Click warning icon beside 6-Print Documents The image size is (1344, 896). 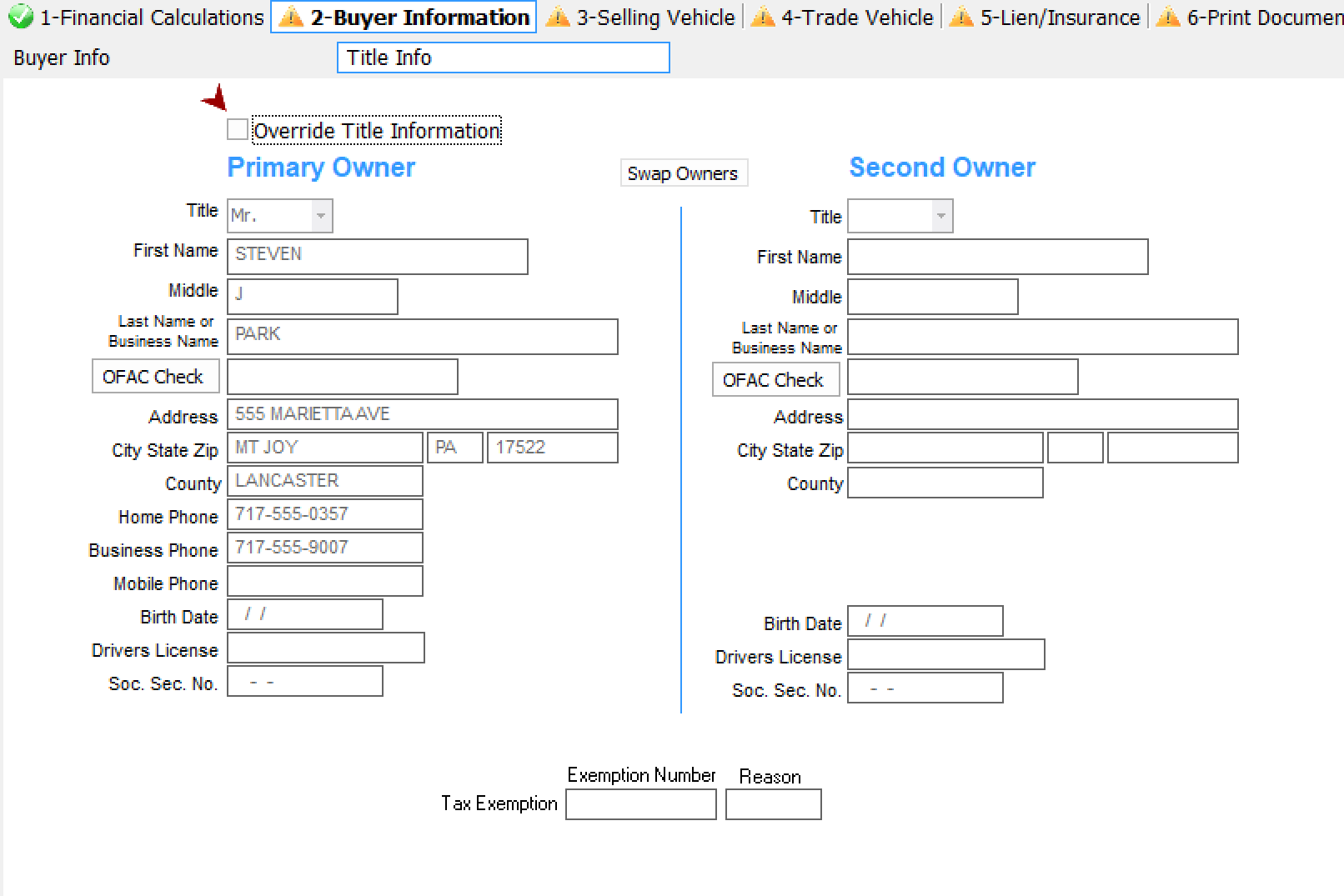pyautogui.click(x=1168, y=17)
